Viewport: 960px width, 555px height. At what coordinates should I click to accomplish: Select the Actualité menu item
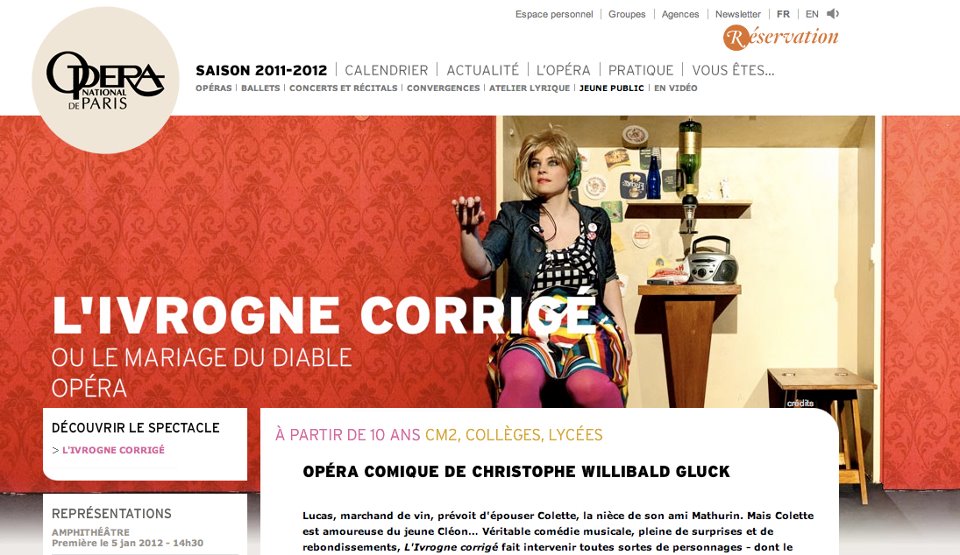482,70
